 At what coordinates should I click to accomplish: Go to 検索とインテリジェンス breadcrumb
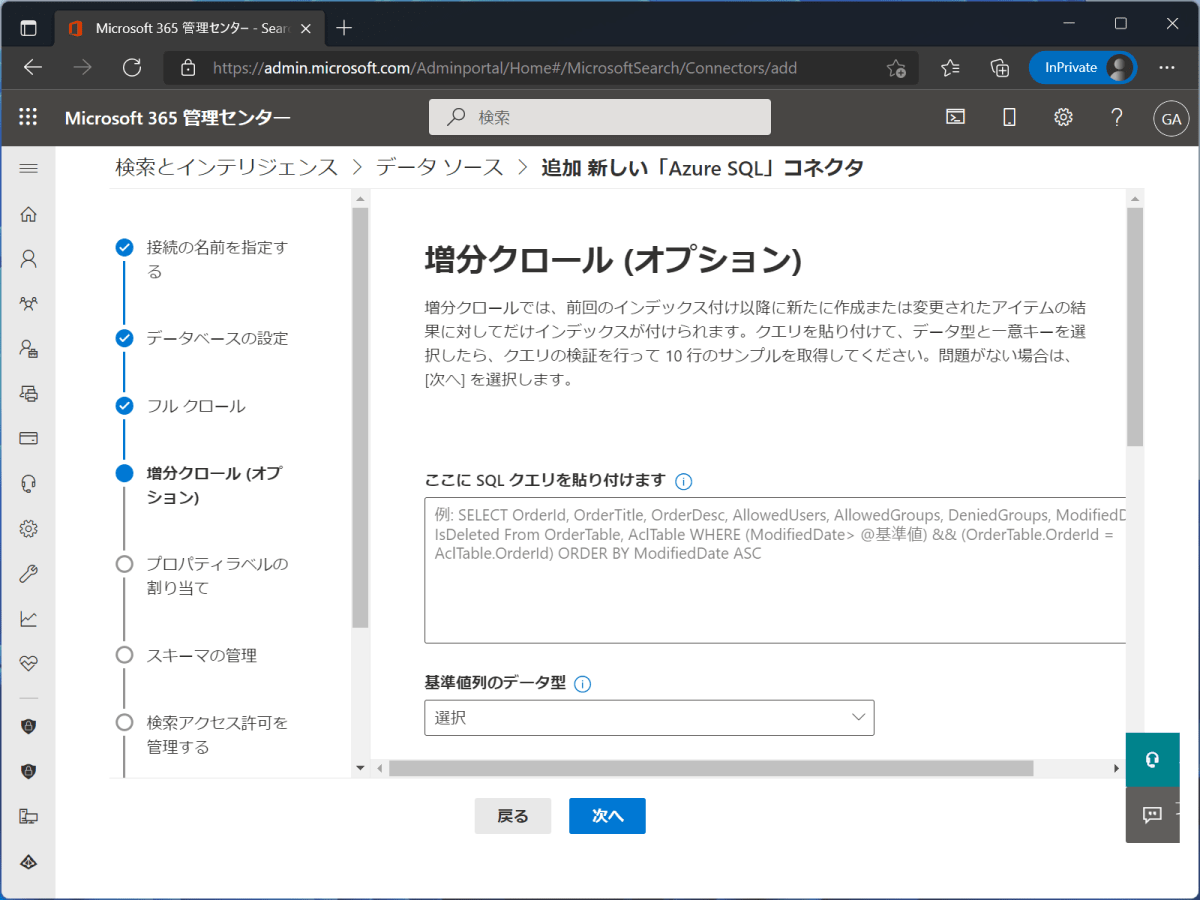[227, 168]
